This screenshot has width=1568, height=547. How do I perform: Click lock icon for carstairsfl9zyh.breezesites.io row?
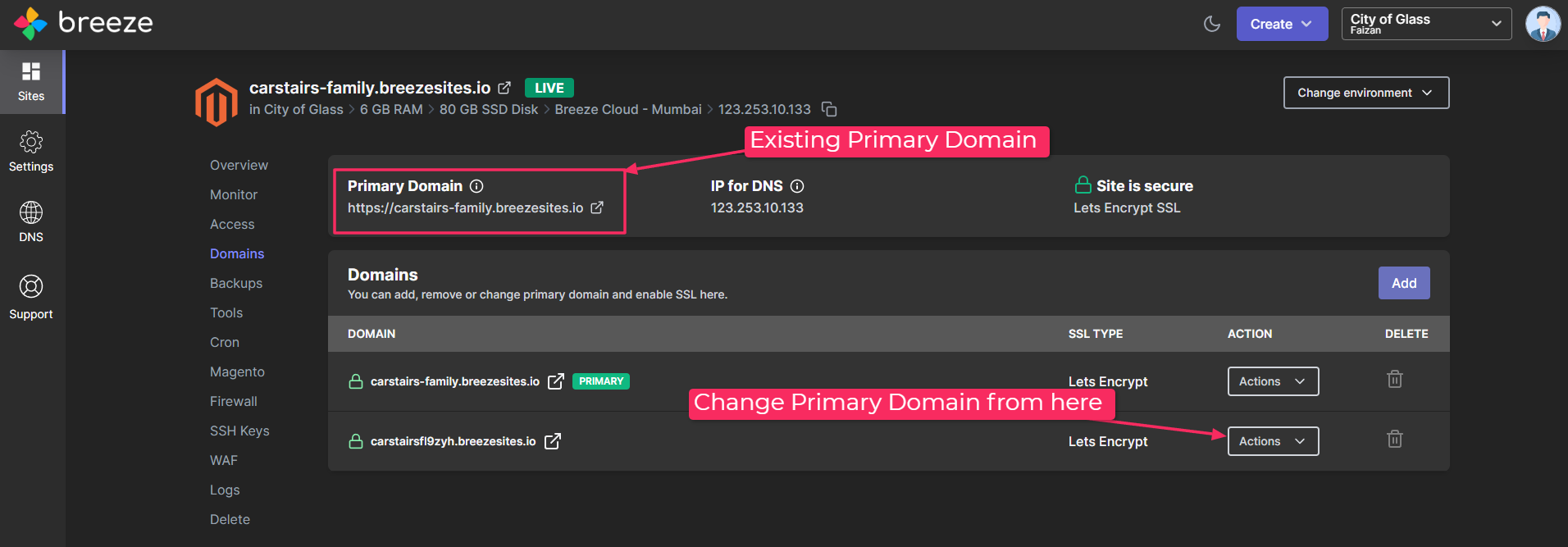point(356,441)
